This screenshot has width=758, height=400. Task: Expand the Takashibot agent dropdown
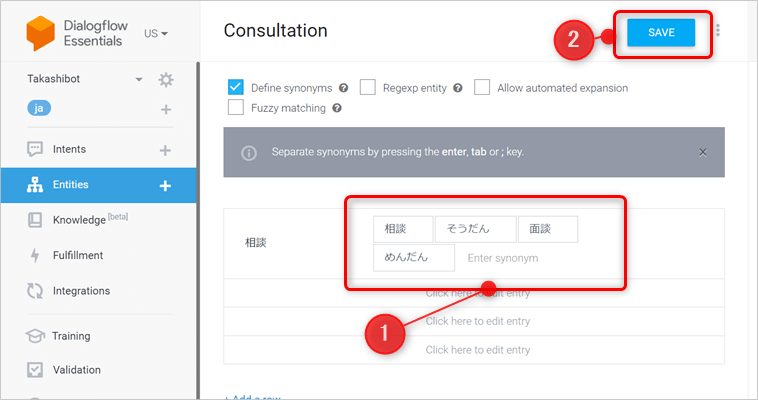[139, 80]
